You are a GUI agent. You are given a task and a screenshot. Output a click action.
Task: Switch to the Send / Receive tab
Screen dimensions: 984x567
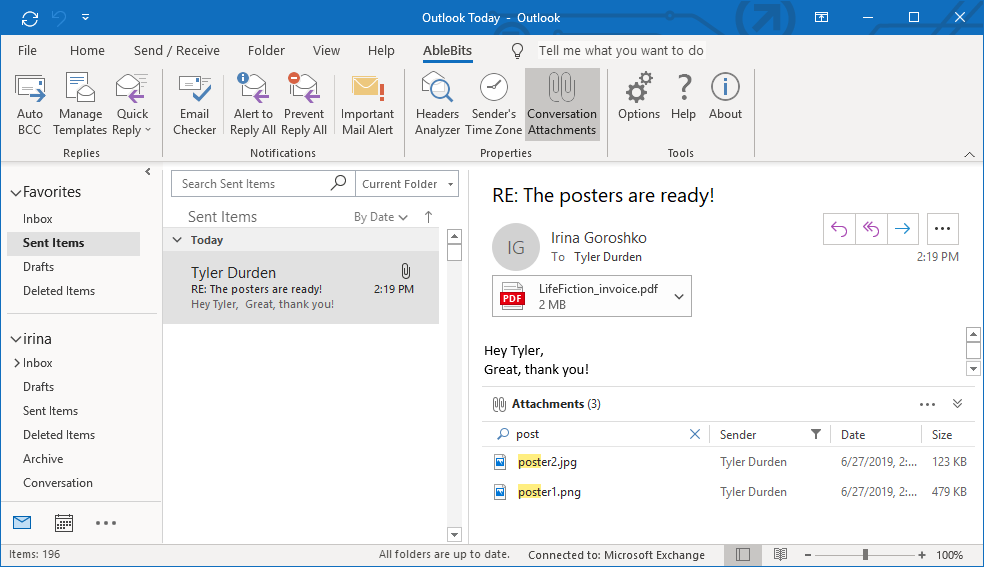click(x=176, y=50)
